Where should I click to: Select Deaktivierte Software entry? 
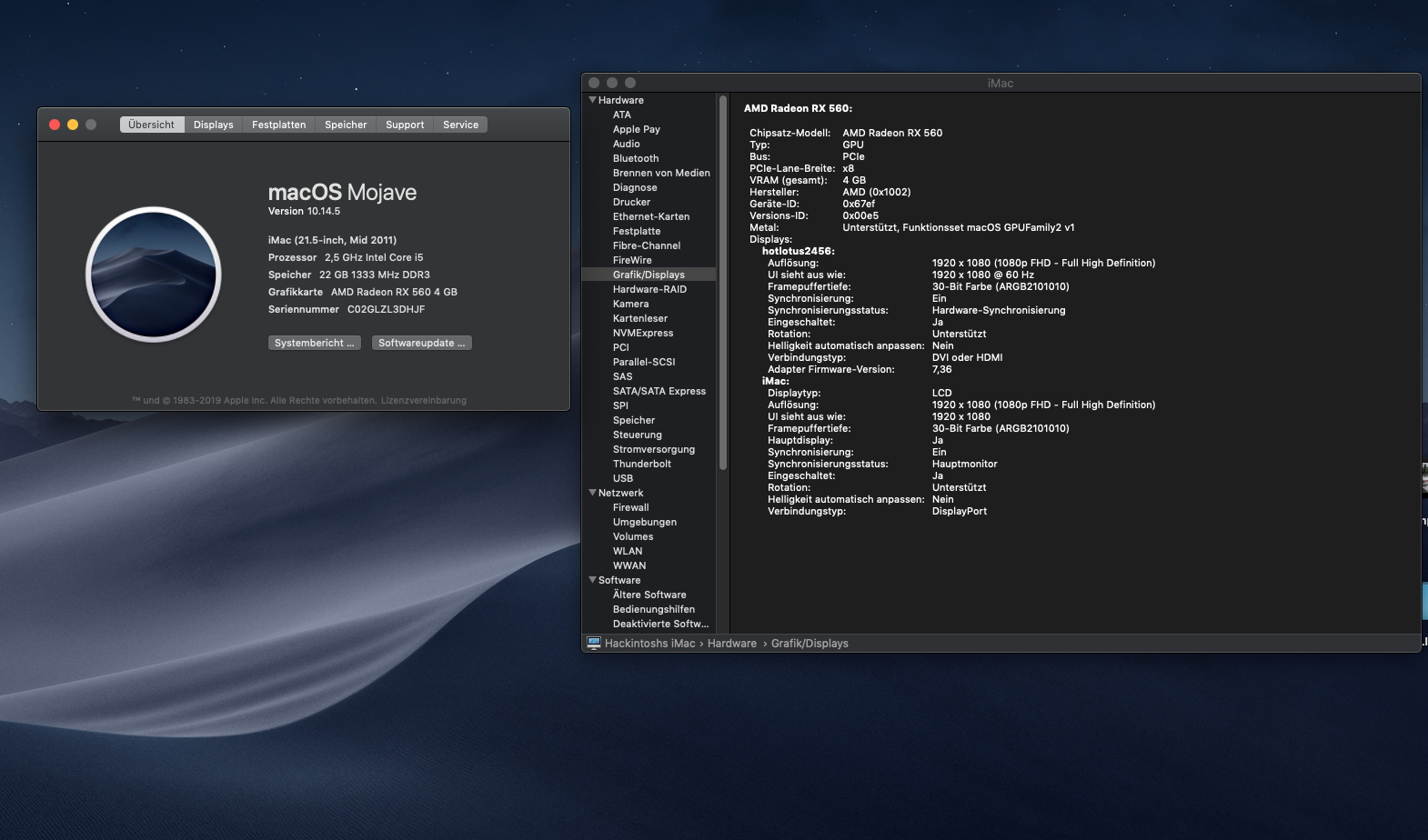coord(660,624)
